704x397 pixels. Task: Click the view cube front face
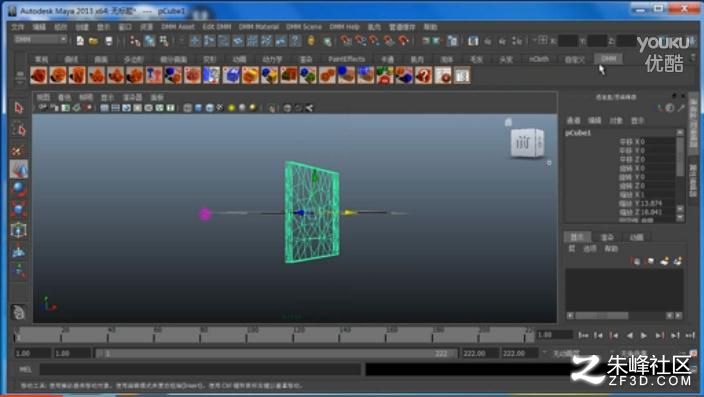[x=523, y=143]
